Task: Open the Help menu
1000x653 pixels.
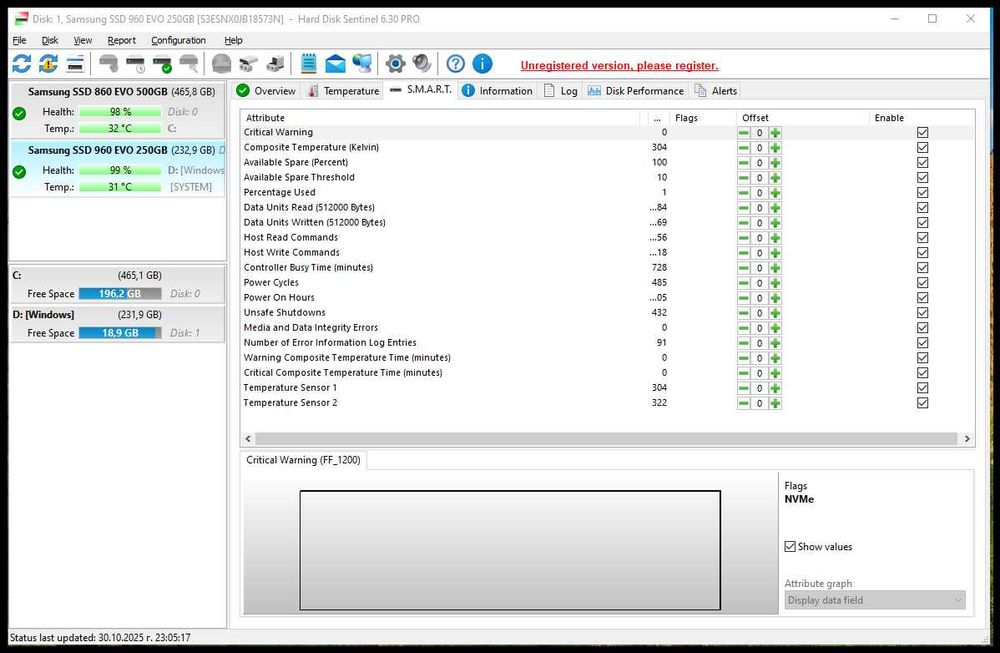Action: pyautogui.click(x=233, y=40)
